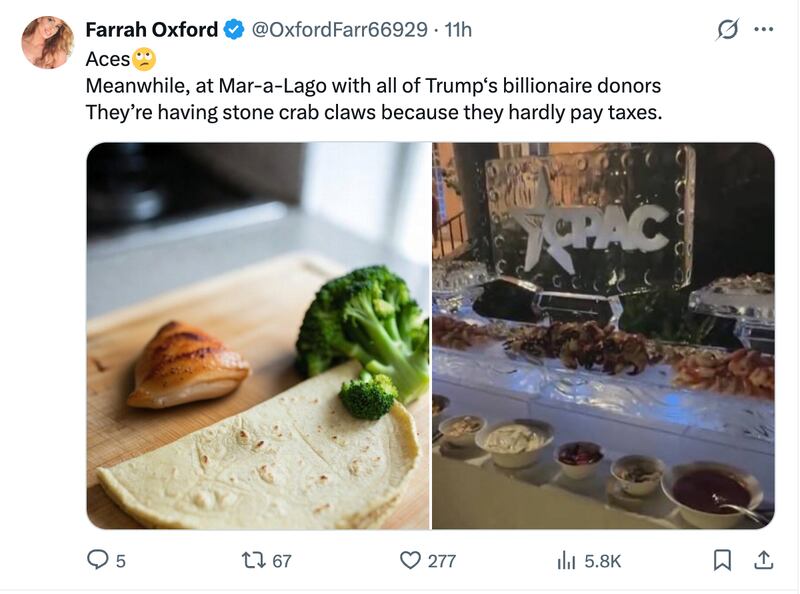The width and height of the screenshot is (800, 594).
Task: Enlarge the CPAC ice sculpture photo
Action: click(x=603, y=336)
